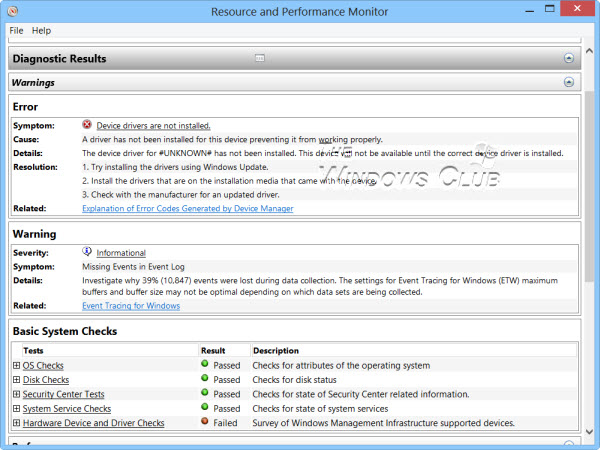The width and height of the screenshot is (600, 450).
Task: Click the Device drivers are not installed link
Action: (x=153, y=126)
